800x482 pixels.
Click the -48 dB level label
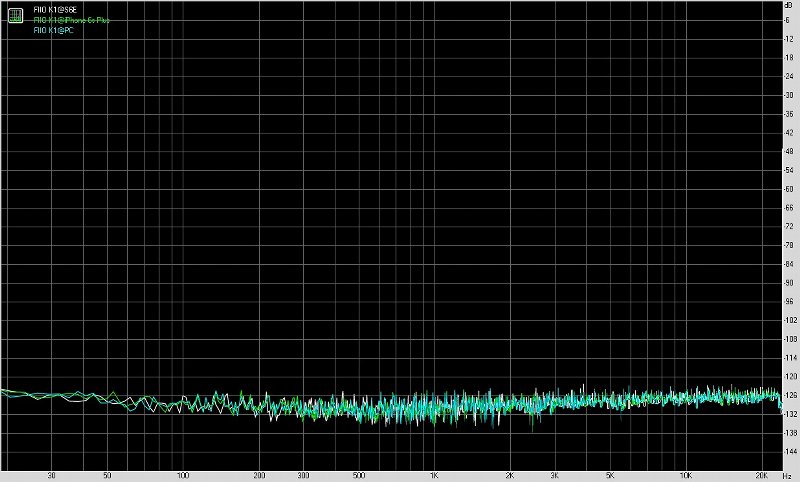pyautogui.click(x=790, y=151)
